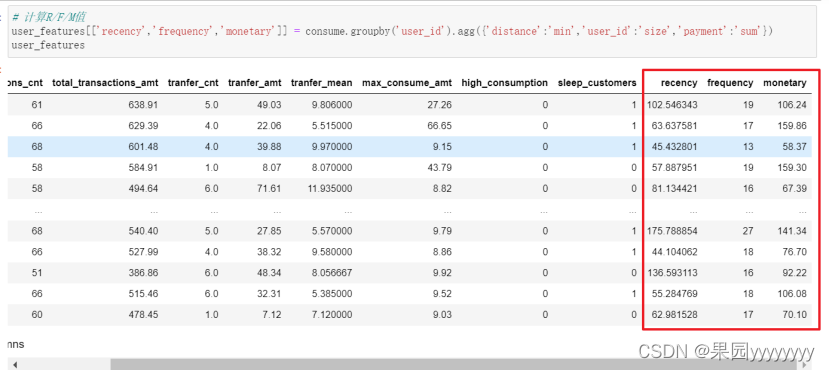The height and width of the screenshot is (371, 830).
Task: Click the value 61 in the first table row
Action: click(x=37, y=105)
